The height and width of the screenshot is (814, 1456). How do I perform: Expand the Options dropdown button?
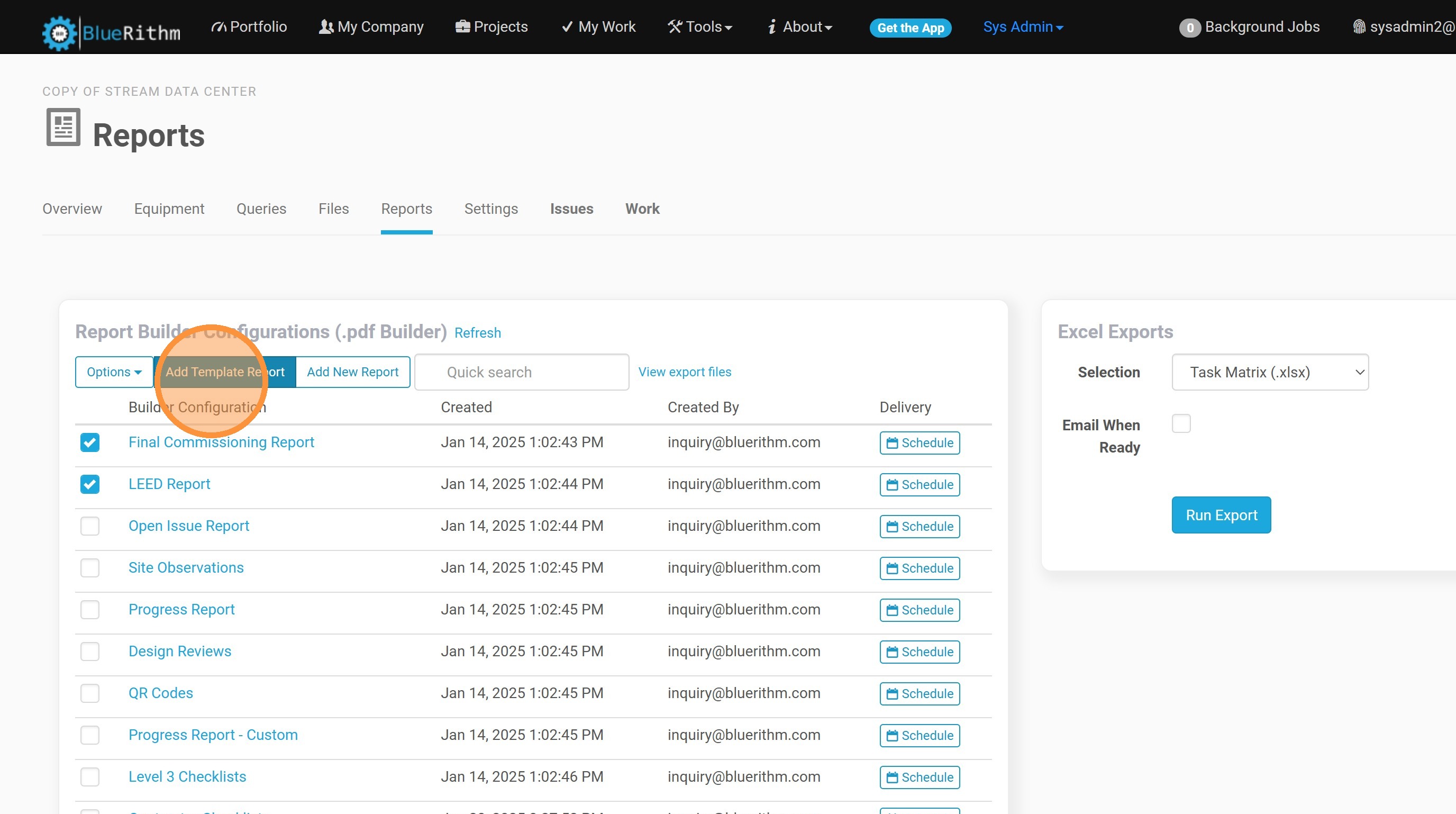coord(114,372)
